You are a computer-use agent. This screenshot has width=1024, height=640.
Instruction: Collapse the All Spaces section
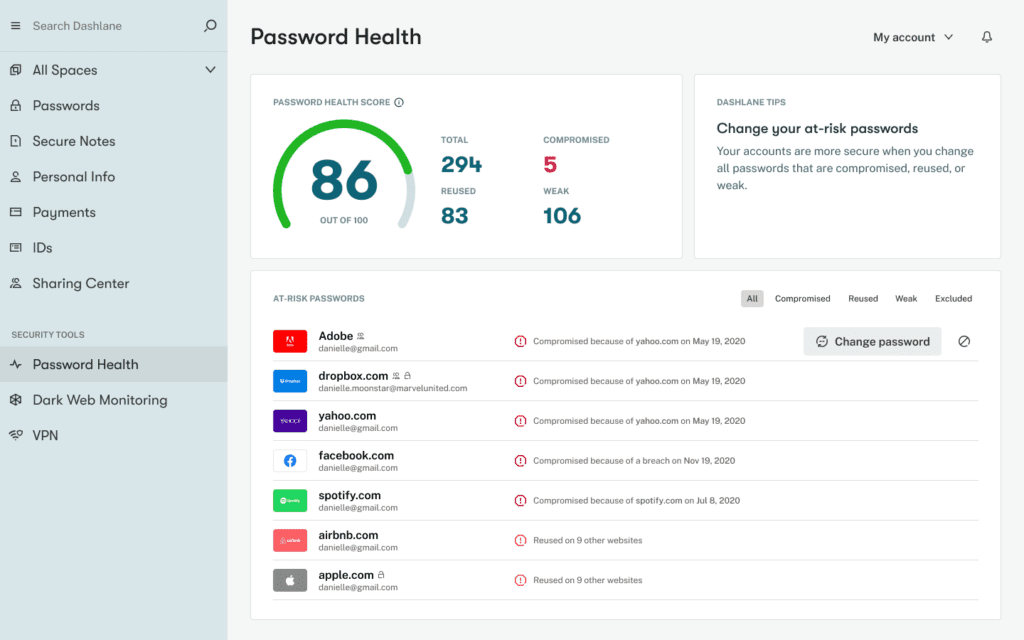(210, 70)
